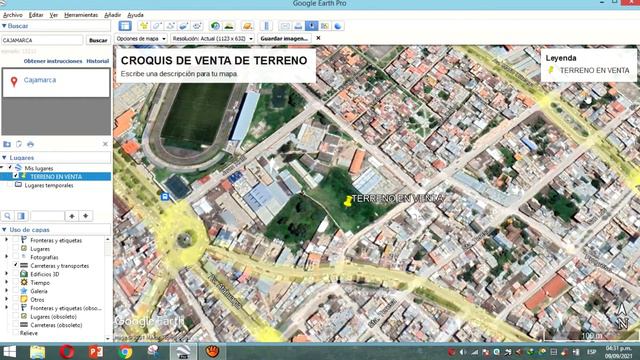Click the Print toolbar icon
Screen dimensions: 640x360
[x=298, y=26]
